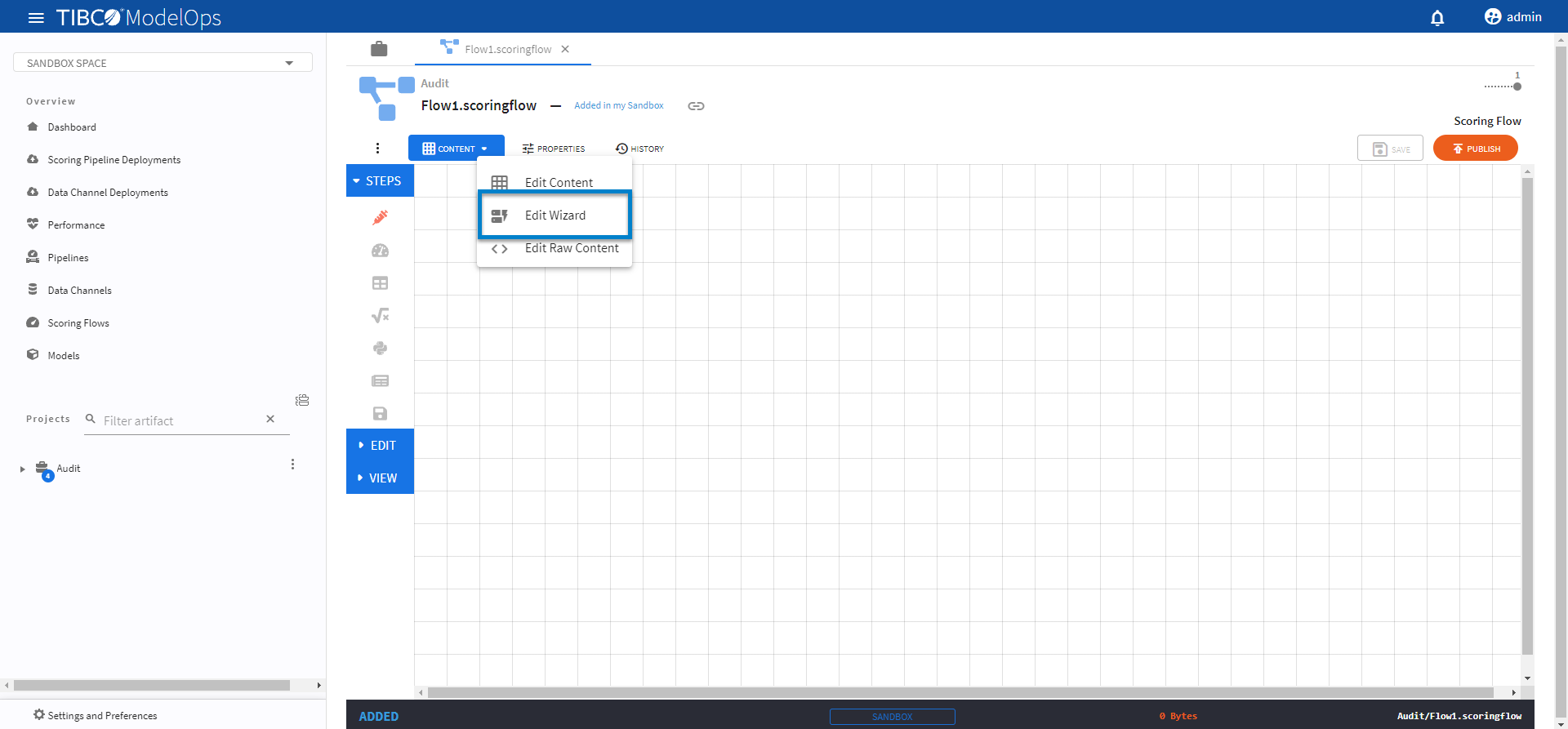Open the CONTENT dropdown
Screen dimensions: 1568x729
[456, 149]
